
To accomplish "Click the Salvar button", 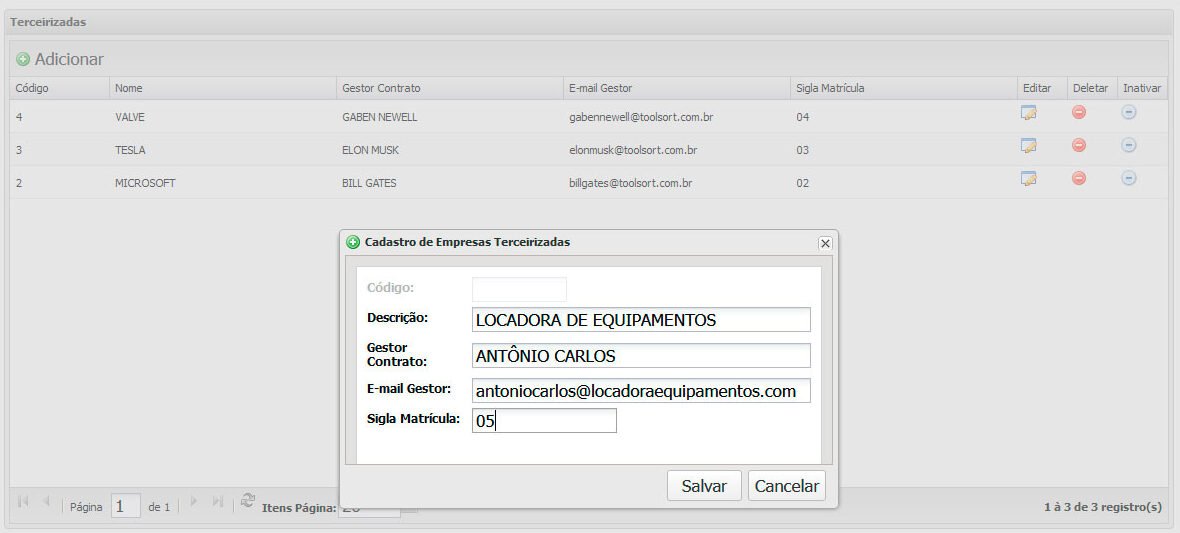I will click(x=704, y=486).
